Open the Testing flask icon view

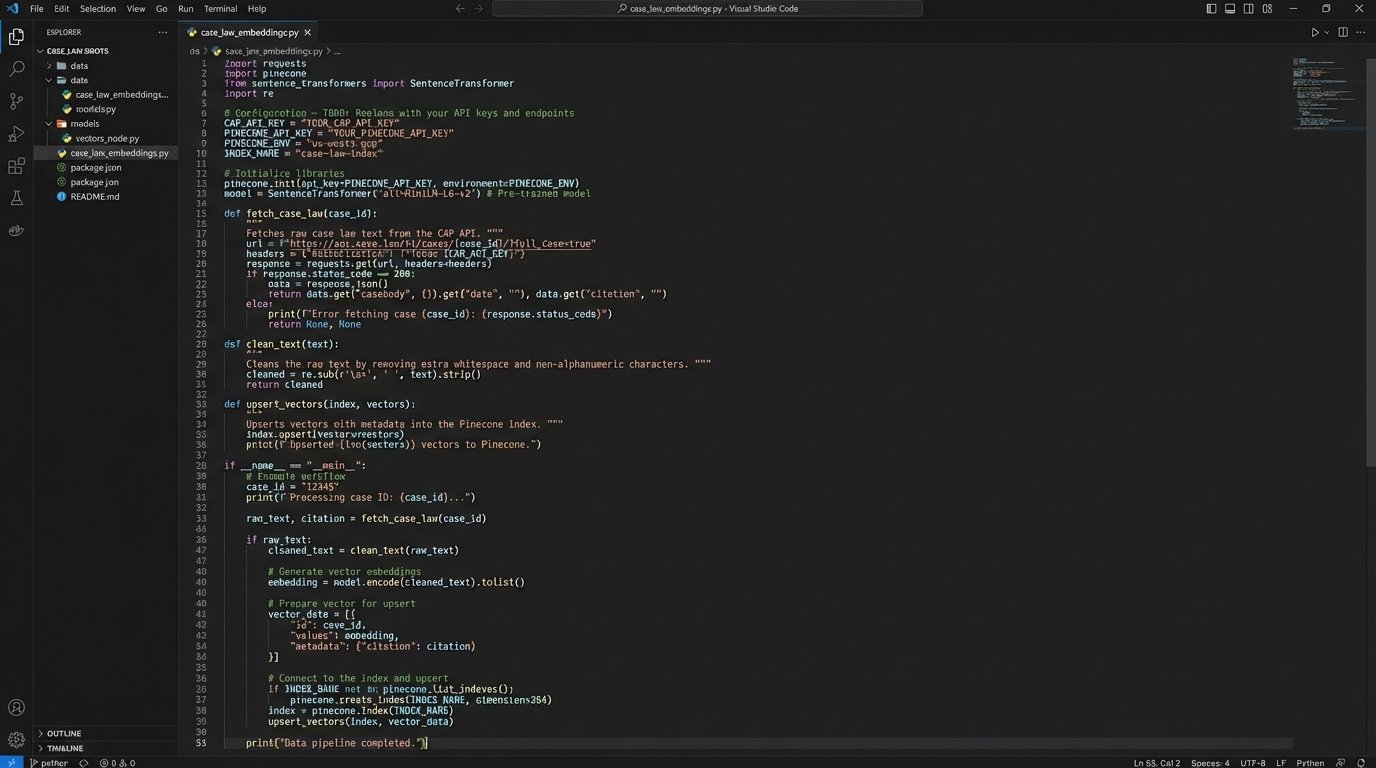tap(16, 198)
